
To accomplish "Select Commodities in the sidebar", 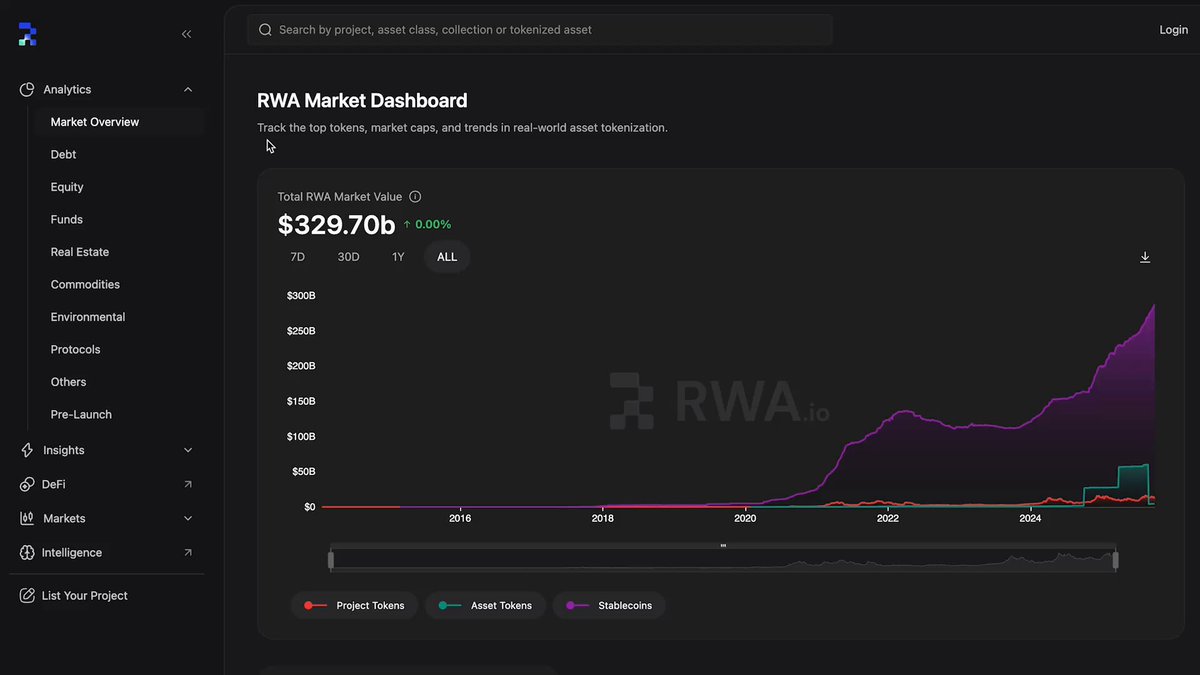I will (x=85, y=284).
